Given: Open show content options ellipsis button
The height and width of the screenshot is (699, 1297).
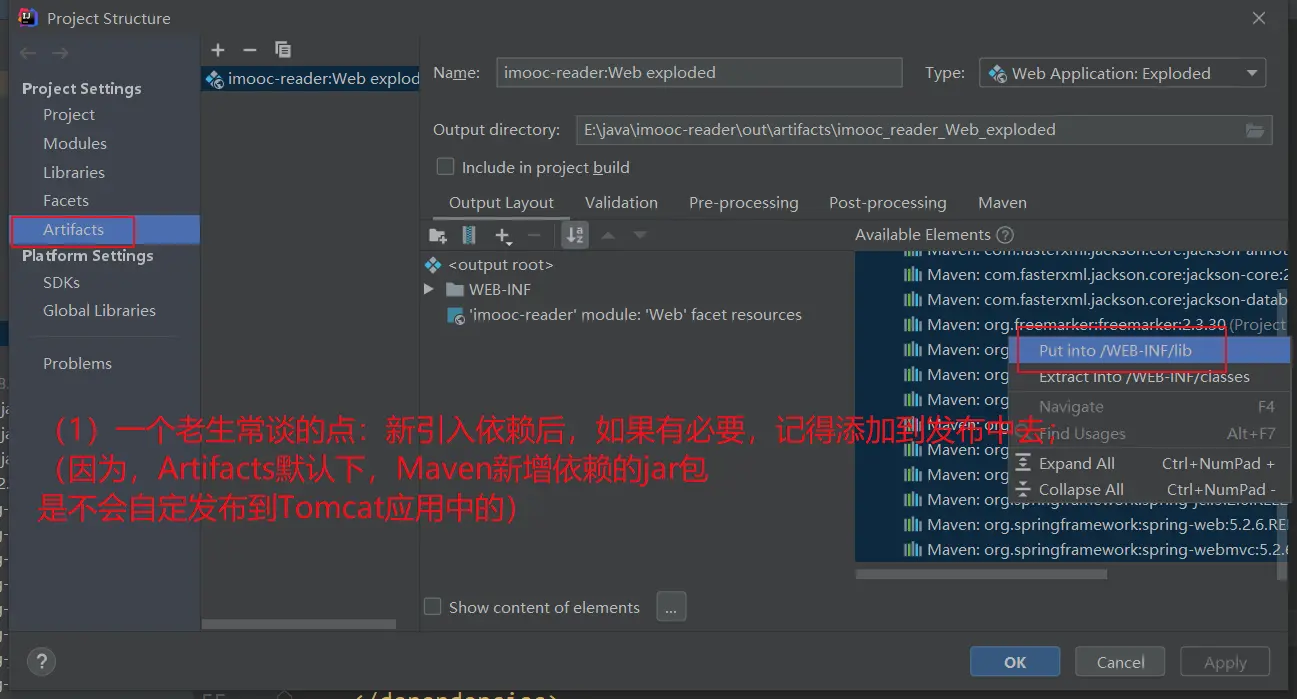Looking at the screenshot, I should point(671,607).
